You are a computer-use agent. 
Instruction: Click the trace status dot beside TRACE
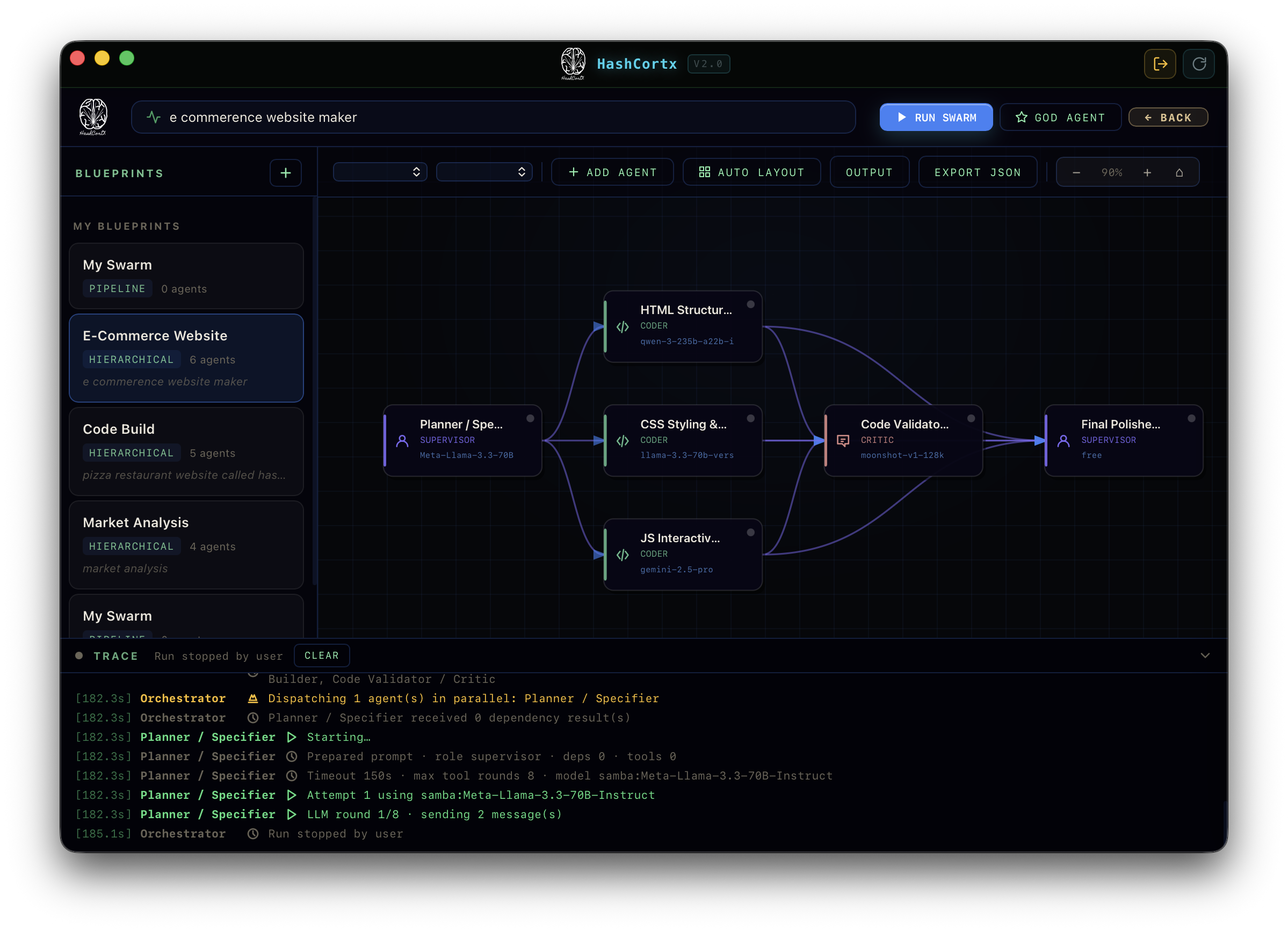pyautogui.click(x=79, y=656)
